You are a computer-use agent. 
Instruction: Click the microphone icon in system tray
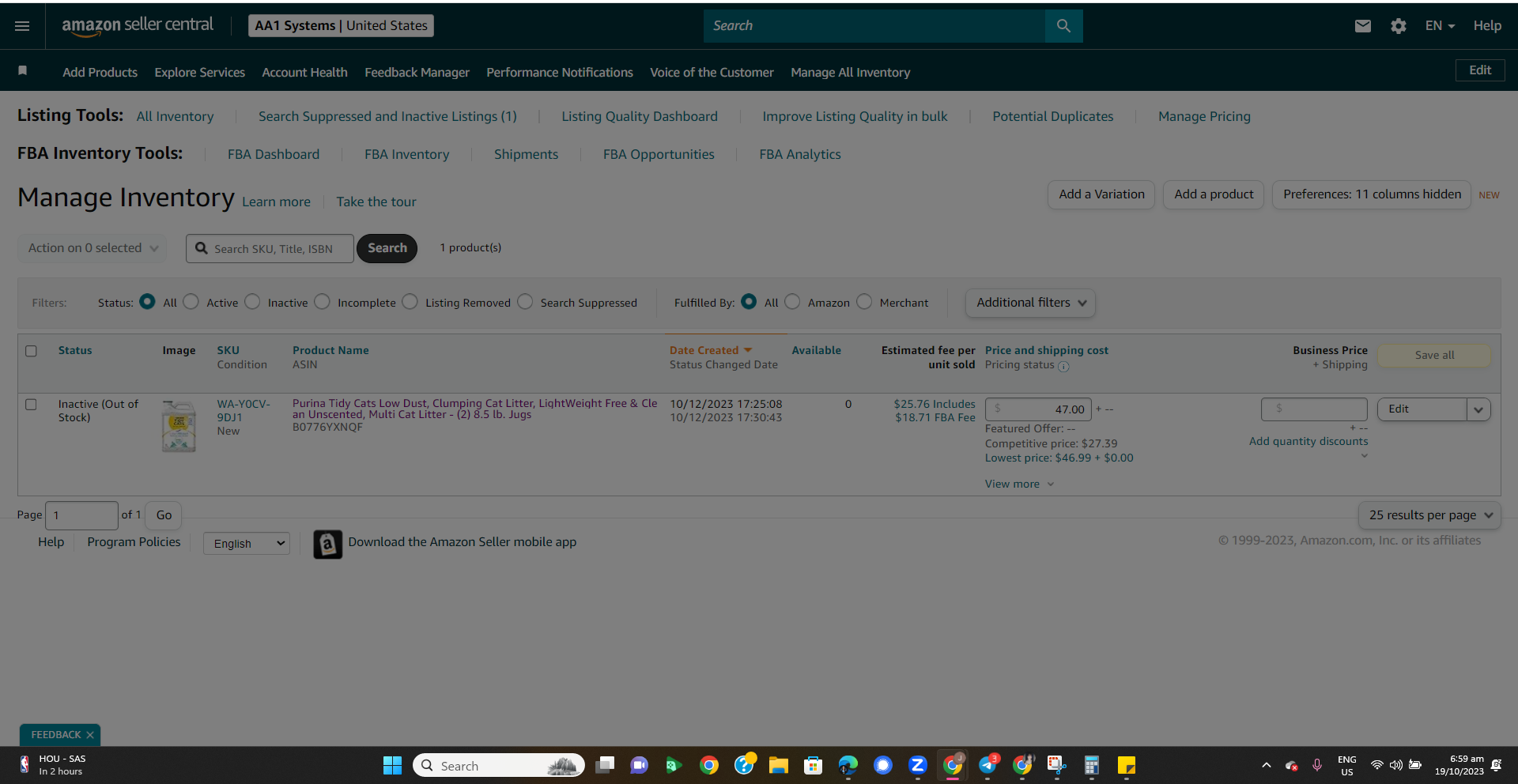1317,765
